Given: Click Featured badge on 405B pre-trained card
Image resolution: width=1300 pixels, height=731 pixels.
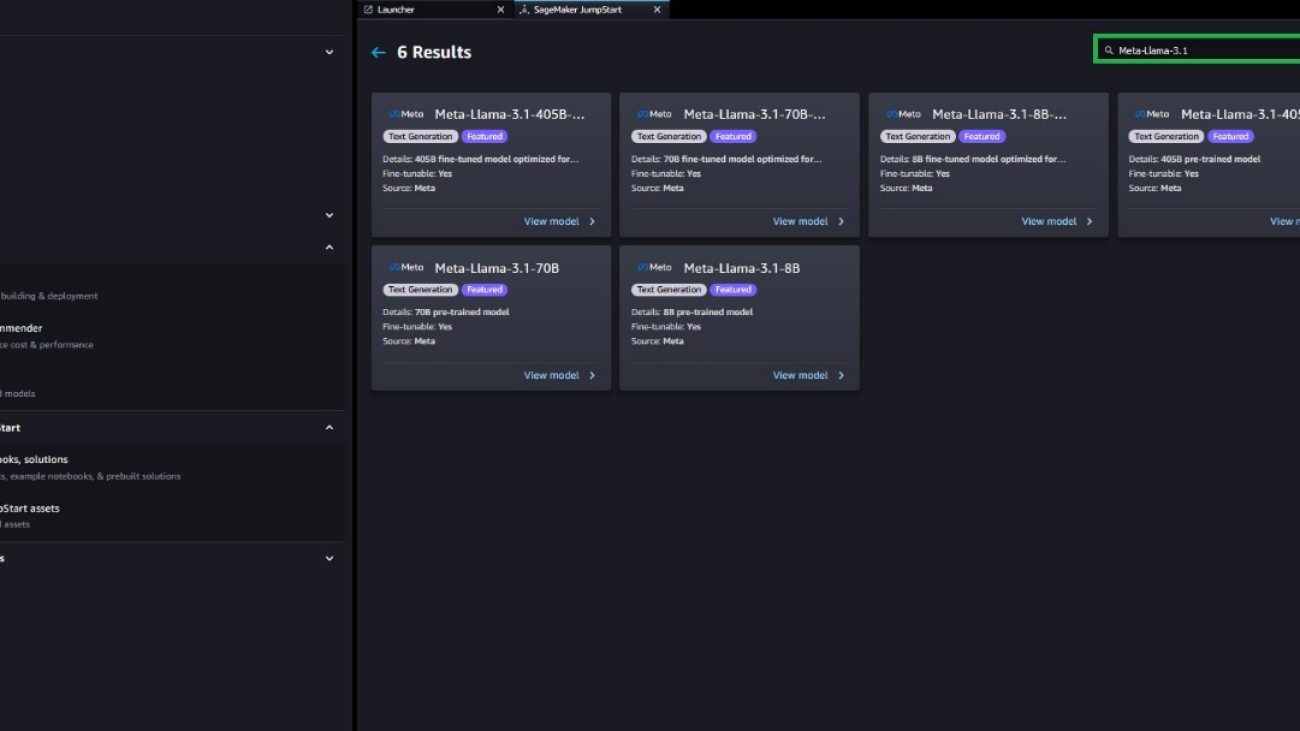Looking at the screenshot, I should coord(1231,137).
